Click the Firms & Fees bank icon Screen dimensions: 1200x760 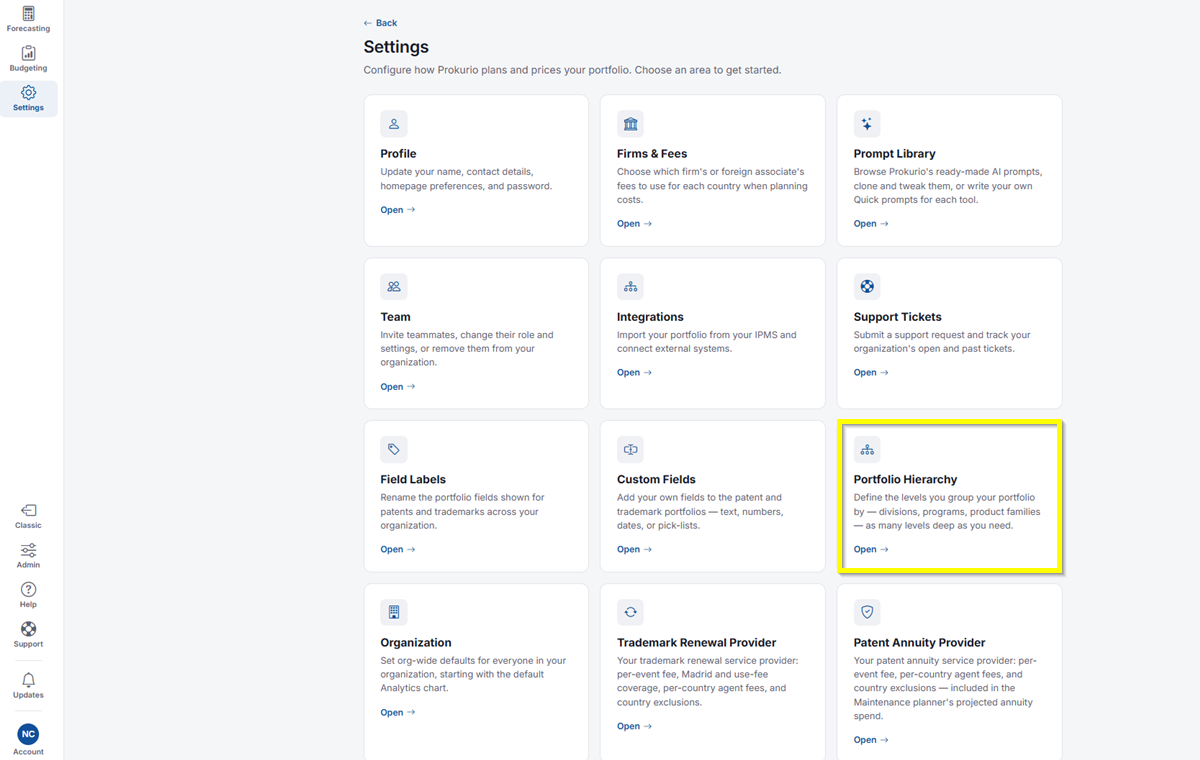point(630,124)
